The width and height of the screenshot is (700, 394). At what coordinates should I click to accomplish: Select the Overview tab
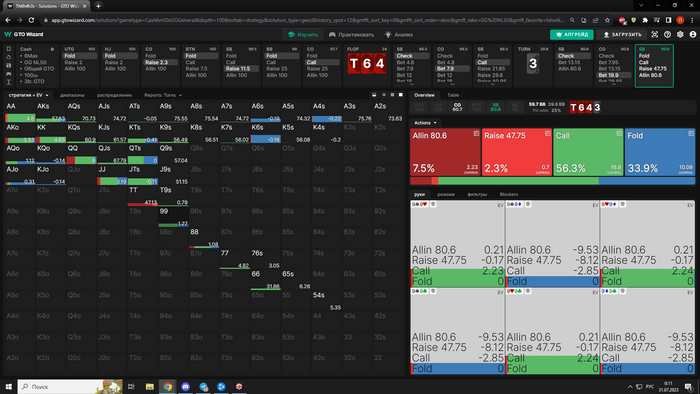tap(424, 95)
